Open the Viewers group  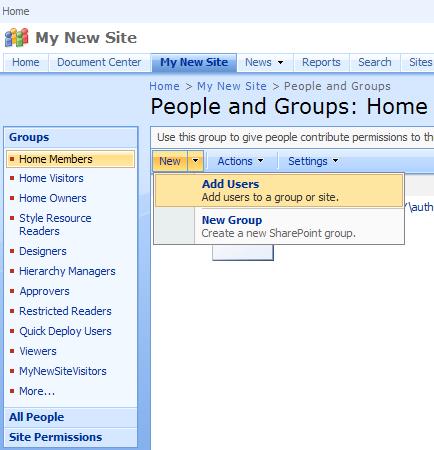[x=38, y=351]
